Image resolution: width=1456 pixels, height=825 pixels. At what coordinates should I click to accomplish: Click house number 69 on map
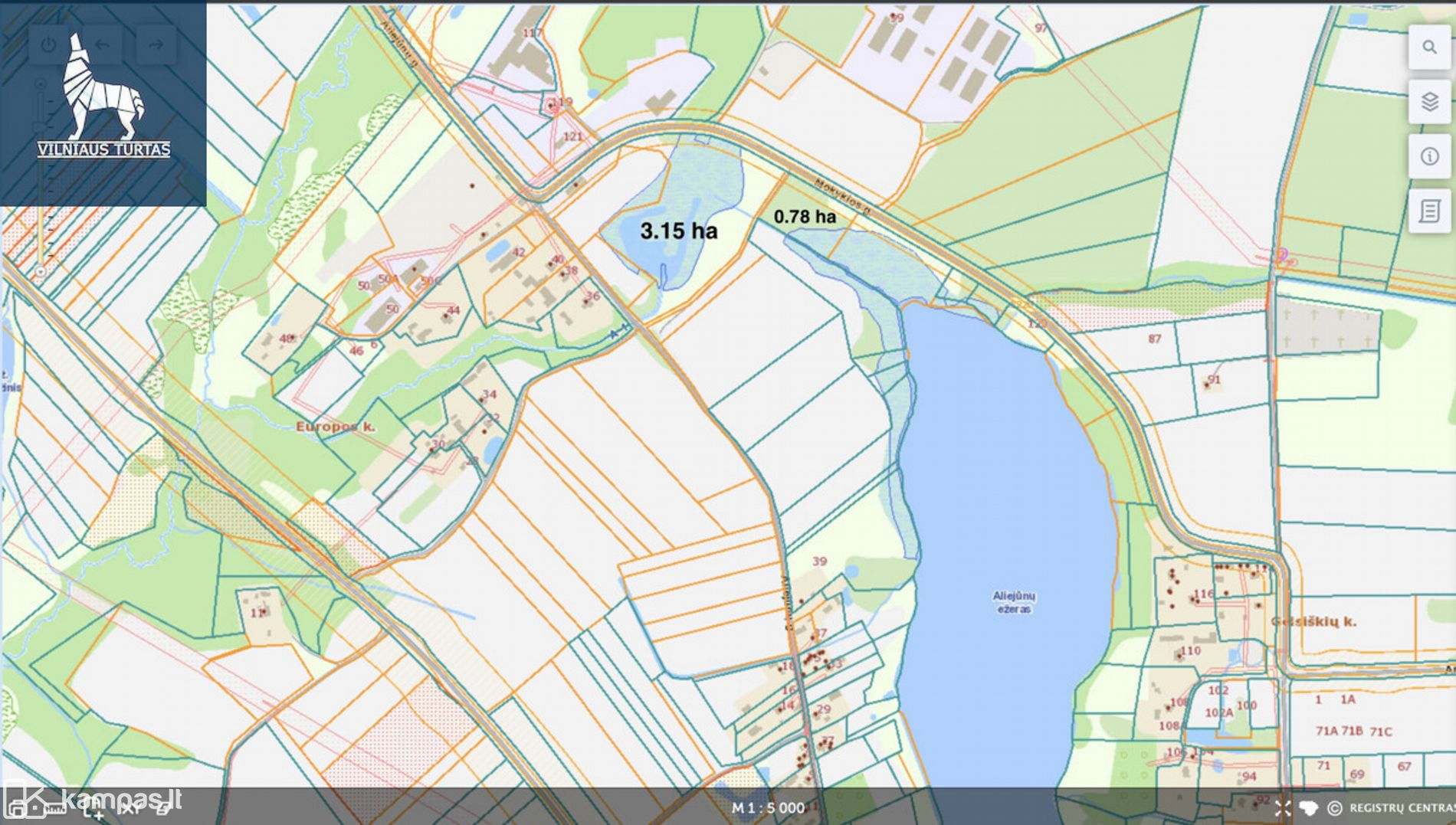1357,774
